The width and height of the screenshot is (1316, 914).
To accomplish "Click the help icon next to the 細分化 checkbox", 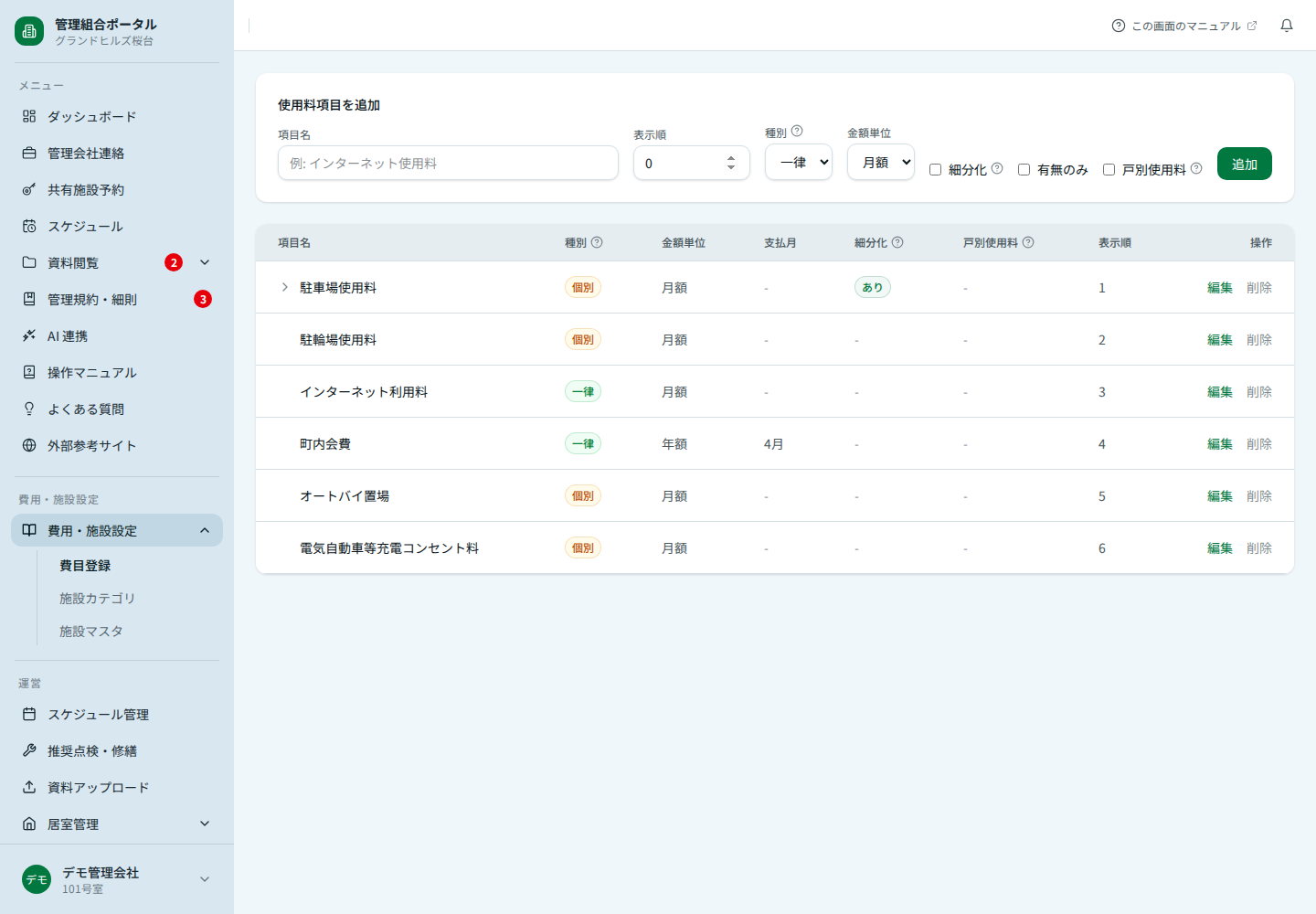I will (997, 168).
